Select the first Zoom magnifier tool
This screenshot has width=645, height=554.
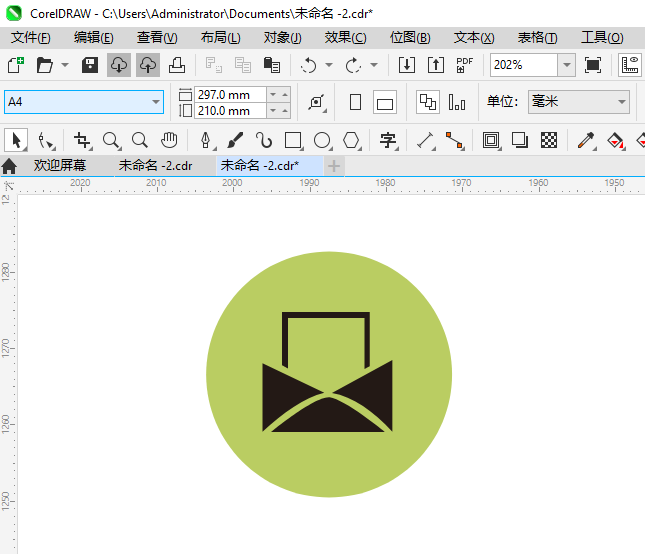coord(111,141)
